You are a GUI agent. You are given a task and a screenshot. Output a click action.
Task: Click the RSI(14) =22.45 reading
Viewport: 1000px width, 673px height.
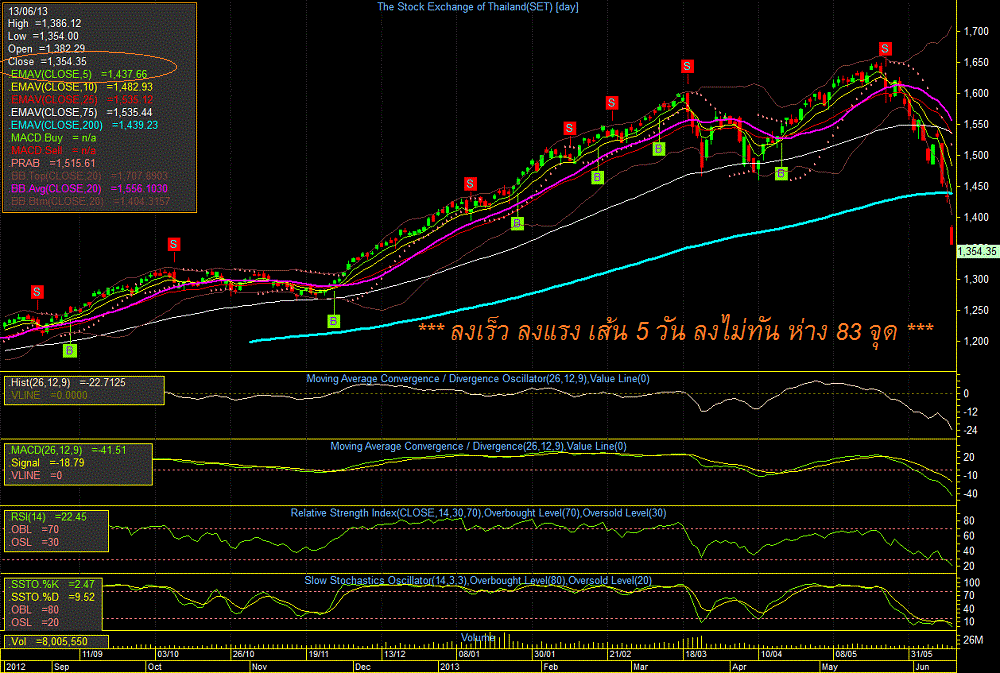pos(48,517)
